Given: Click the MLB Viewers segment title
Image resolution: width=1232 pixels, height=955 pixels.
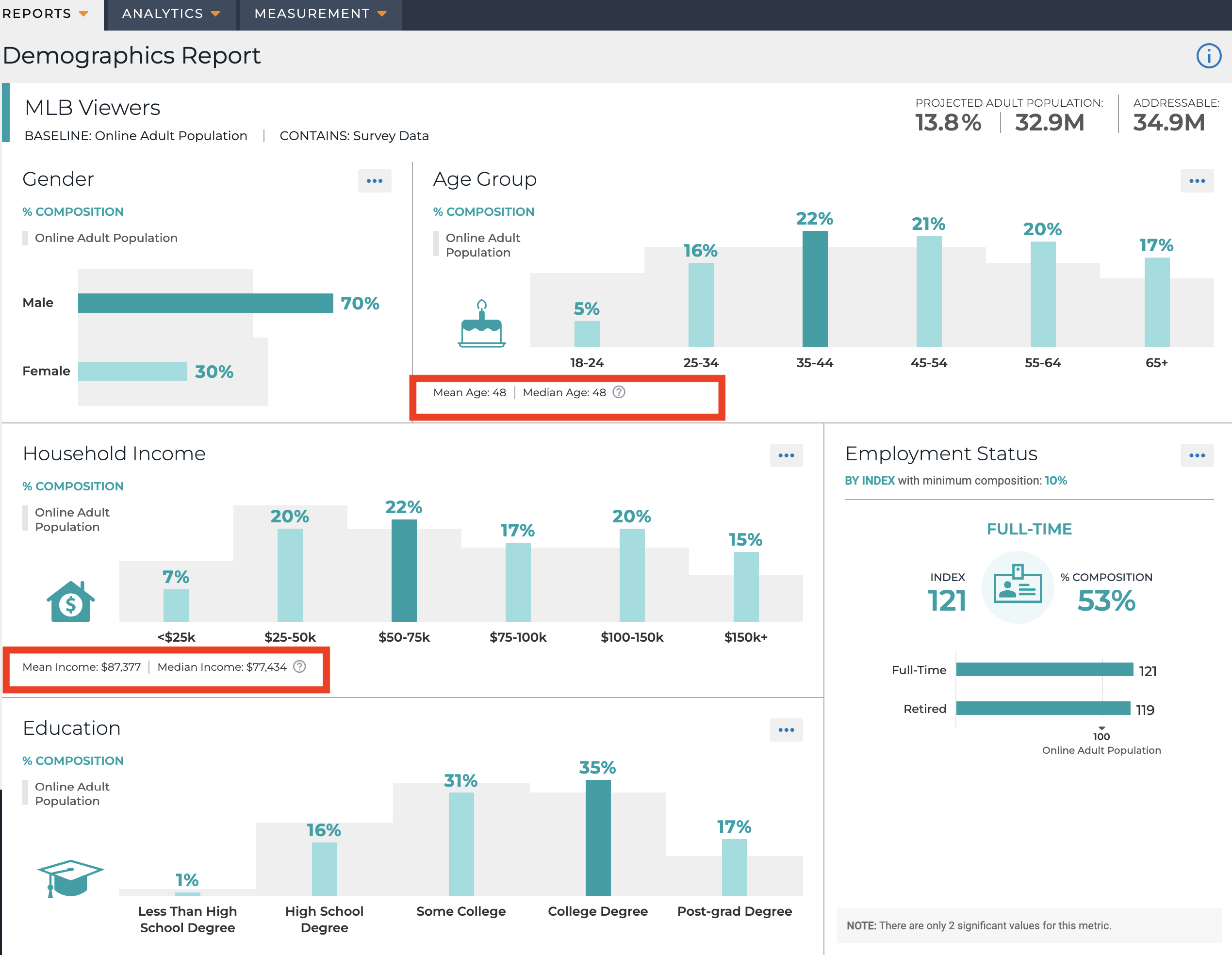Looking at the screenshot, I should click(x=93, y=108).
